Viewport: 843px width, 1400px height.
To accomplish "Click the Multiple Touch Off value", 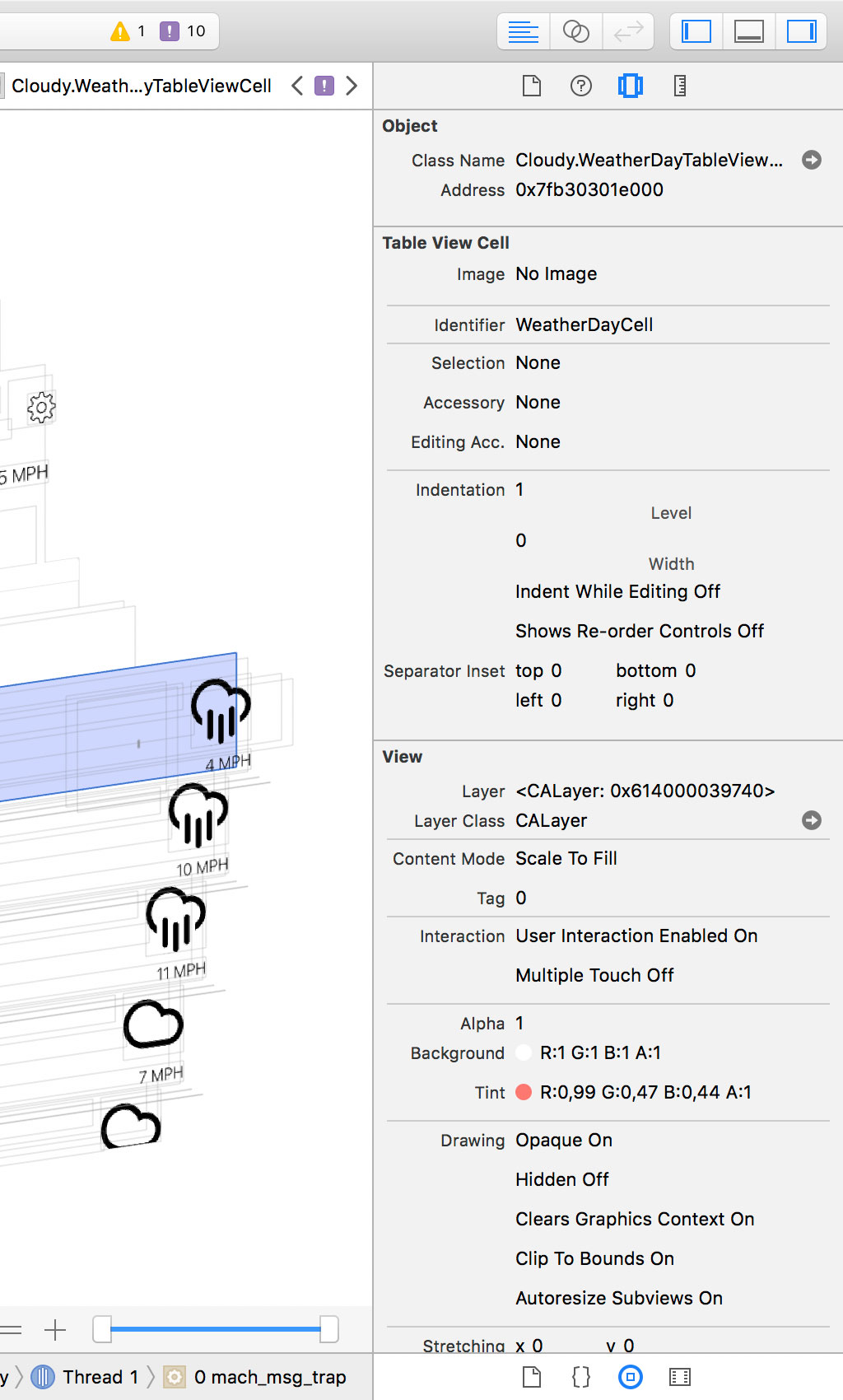I will tap(594, 976).
